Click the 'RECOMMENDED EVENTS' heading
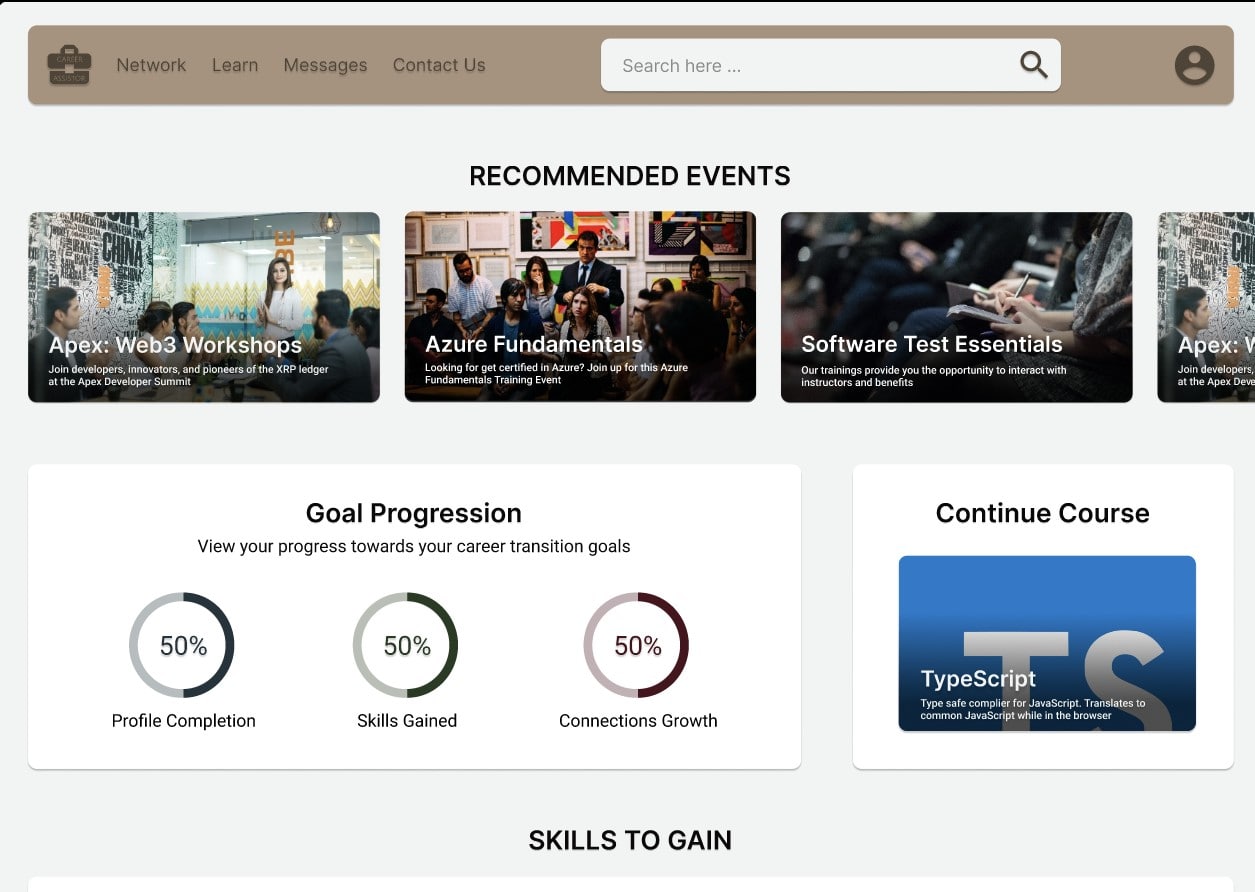1255x892 pixels. tap(630, 176)
